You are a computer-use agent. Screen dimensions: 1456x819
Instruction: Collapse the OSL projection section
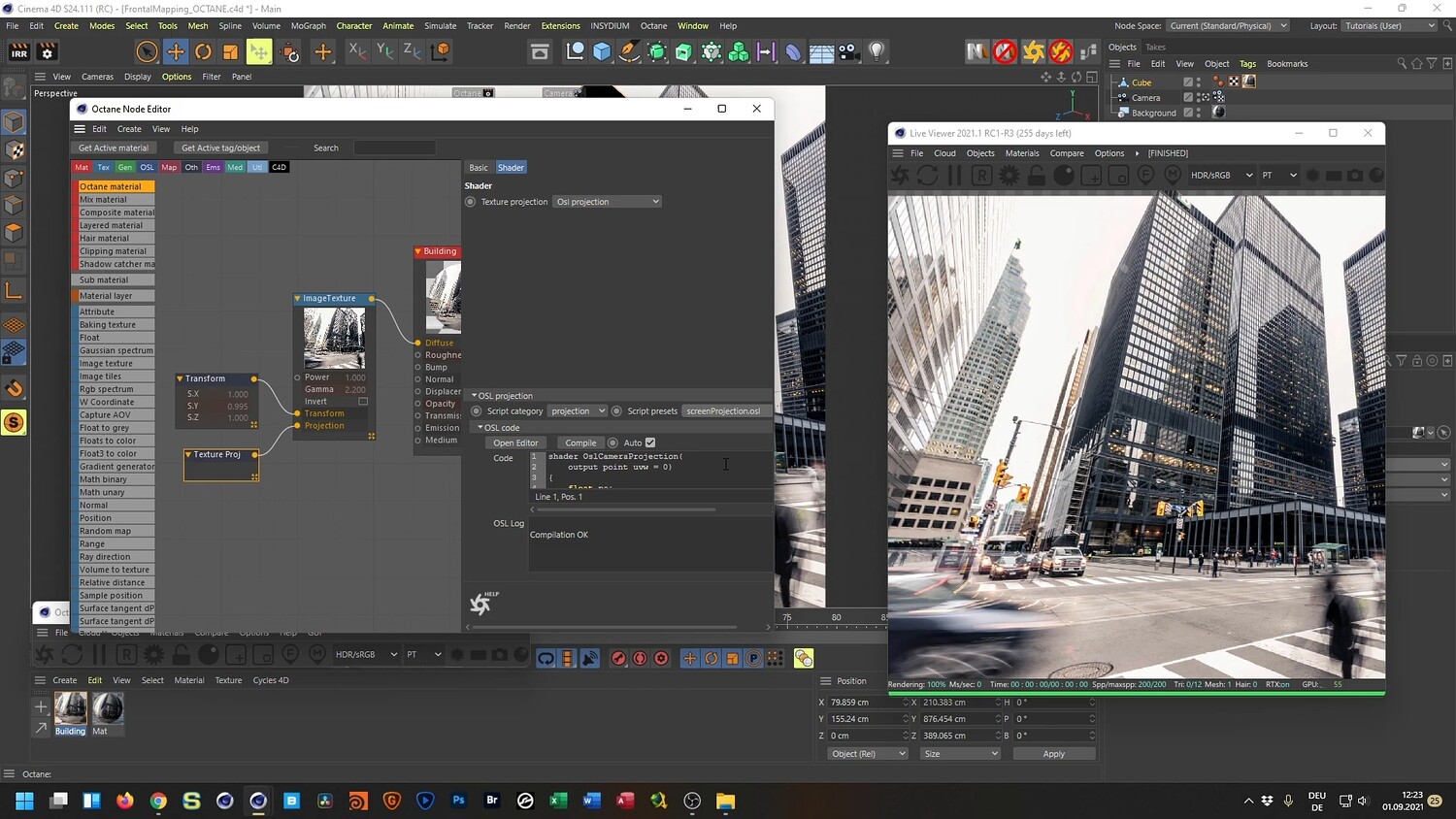coord(475,396)
